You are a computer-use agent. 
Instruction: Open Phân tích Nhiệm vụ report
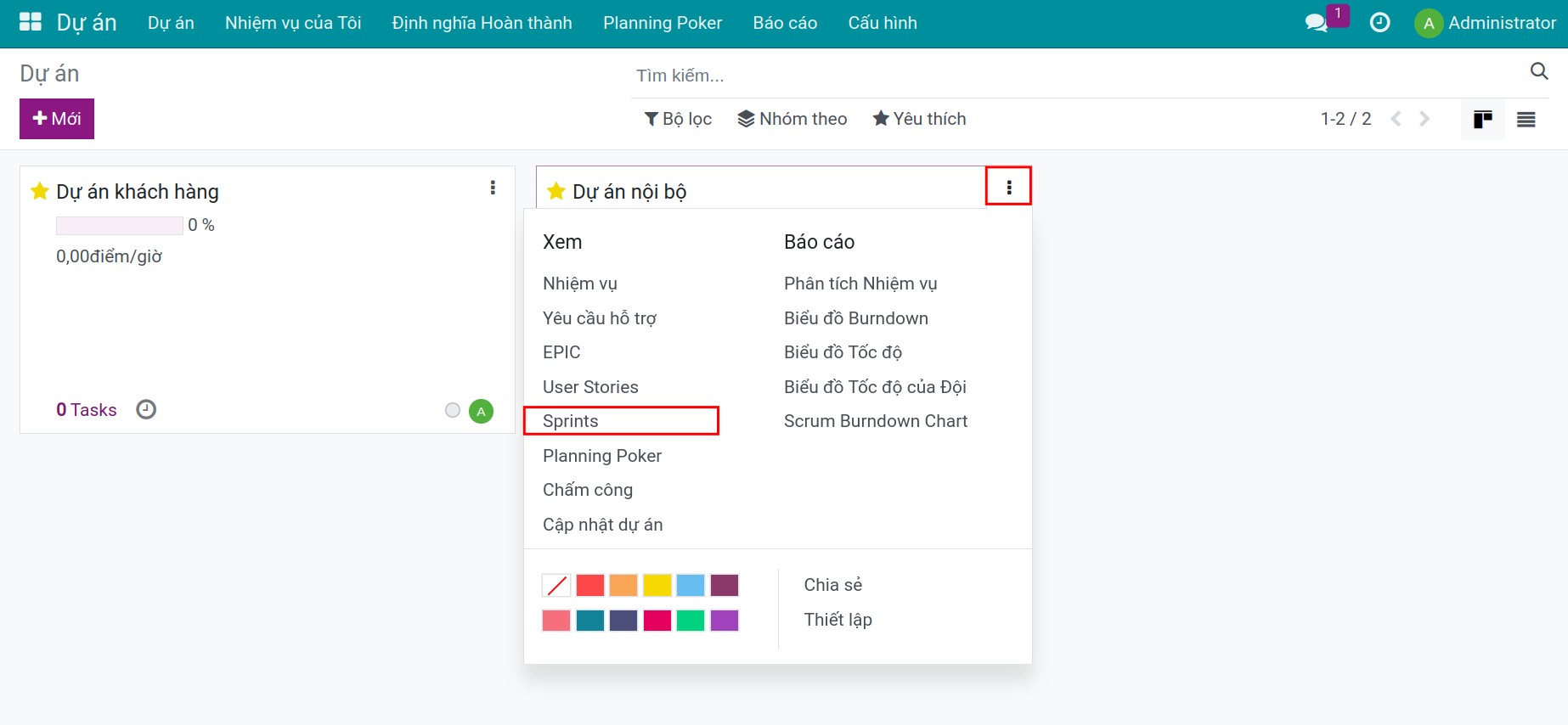coord(860,284)
